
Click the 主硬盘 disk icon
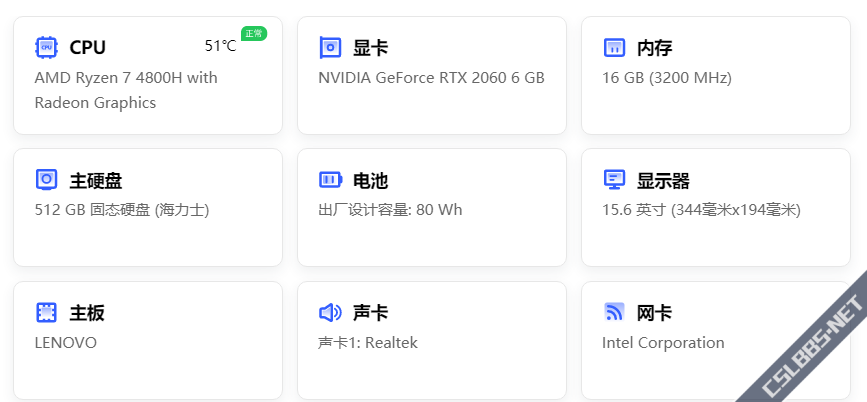(46, 180)
